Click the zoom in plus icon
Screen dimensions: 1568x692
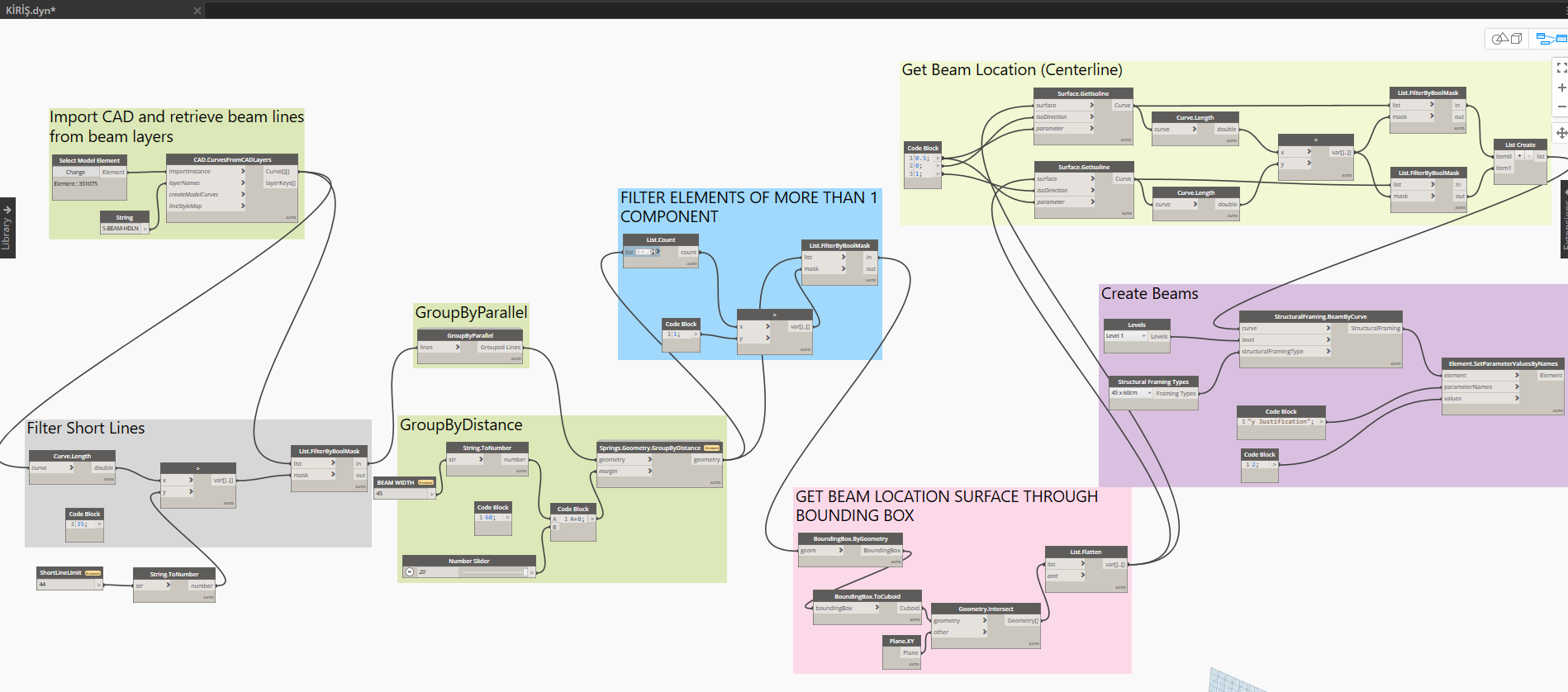pos(1561,88)
